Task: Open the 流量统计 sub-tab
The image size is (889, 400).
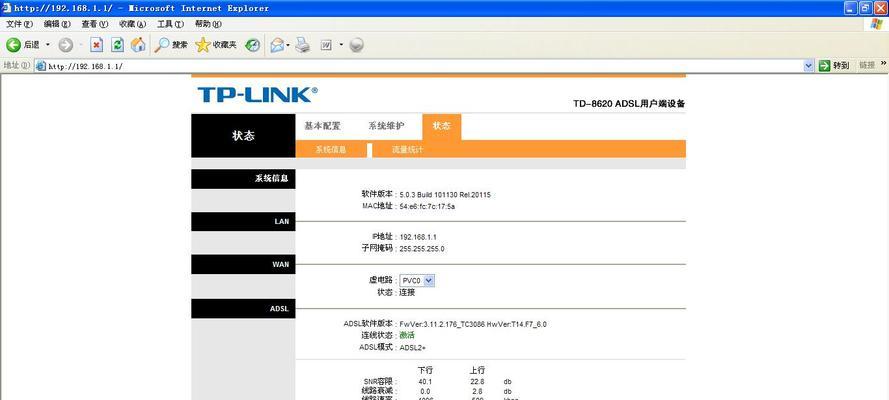Action: [x=407, y=150]
